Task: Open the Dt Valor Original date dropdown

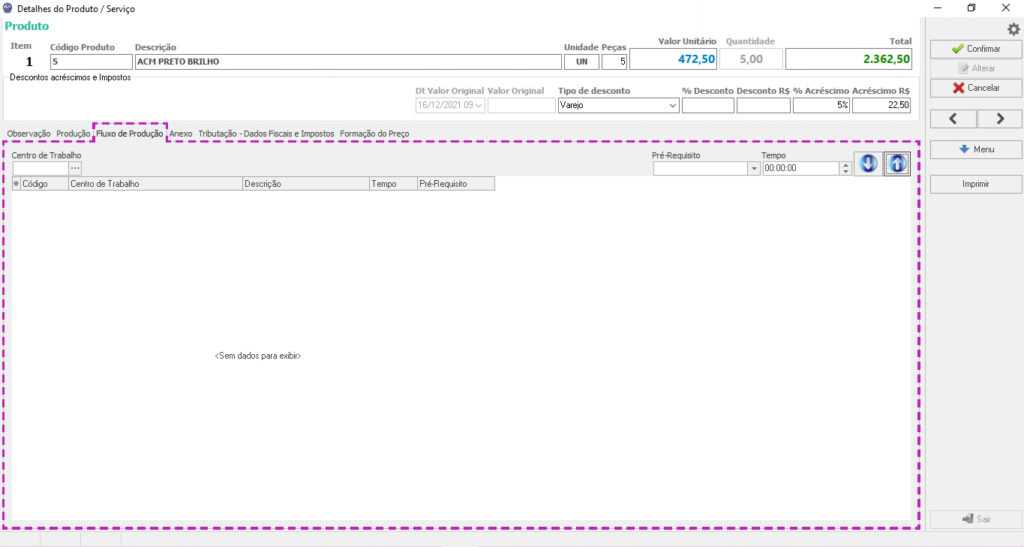Action: tap(479, 105)
